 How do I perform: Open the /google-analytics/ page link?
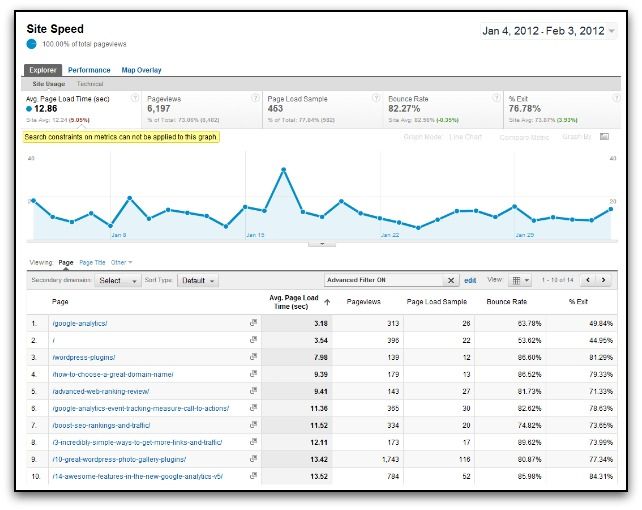(80, 323)
